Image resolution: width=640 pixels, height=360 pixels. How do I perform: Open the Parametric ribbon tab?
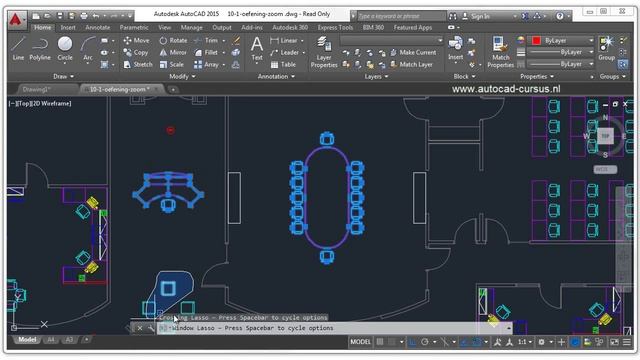134,27
